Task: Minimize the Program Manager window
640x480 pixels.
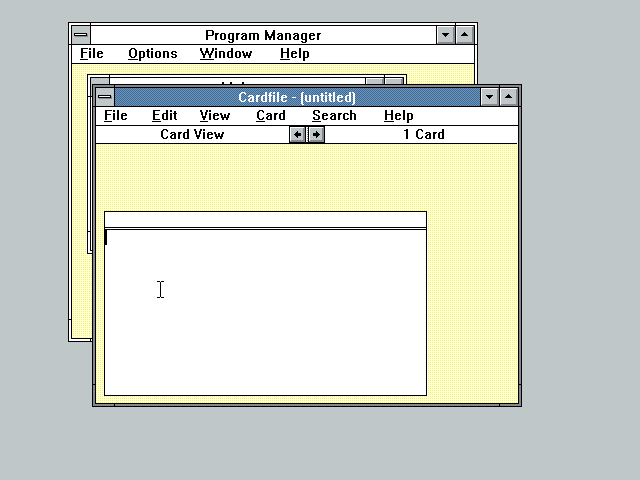Action: point(445,35)
